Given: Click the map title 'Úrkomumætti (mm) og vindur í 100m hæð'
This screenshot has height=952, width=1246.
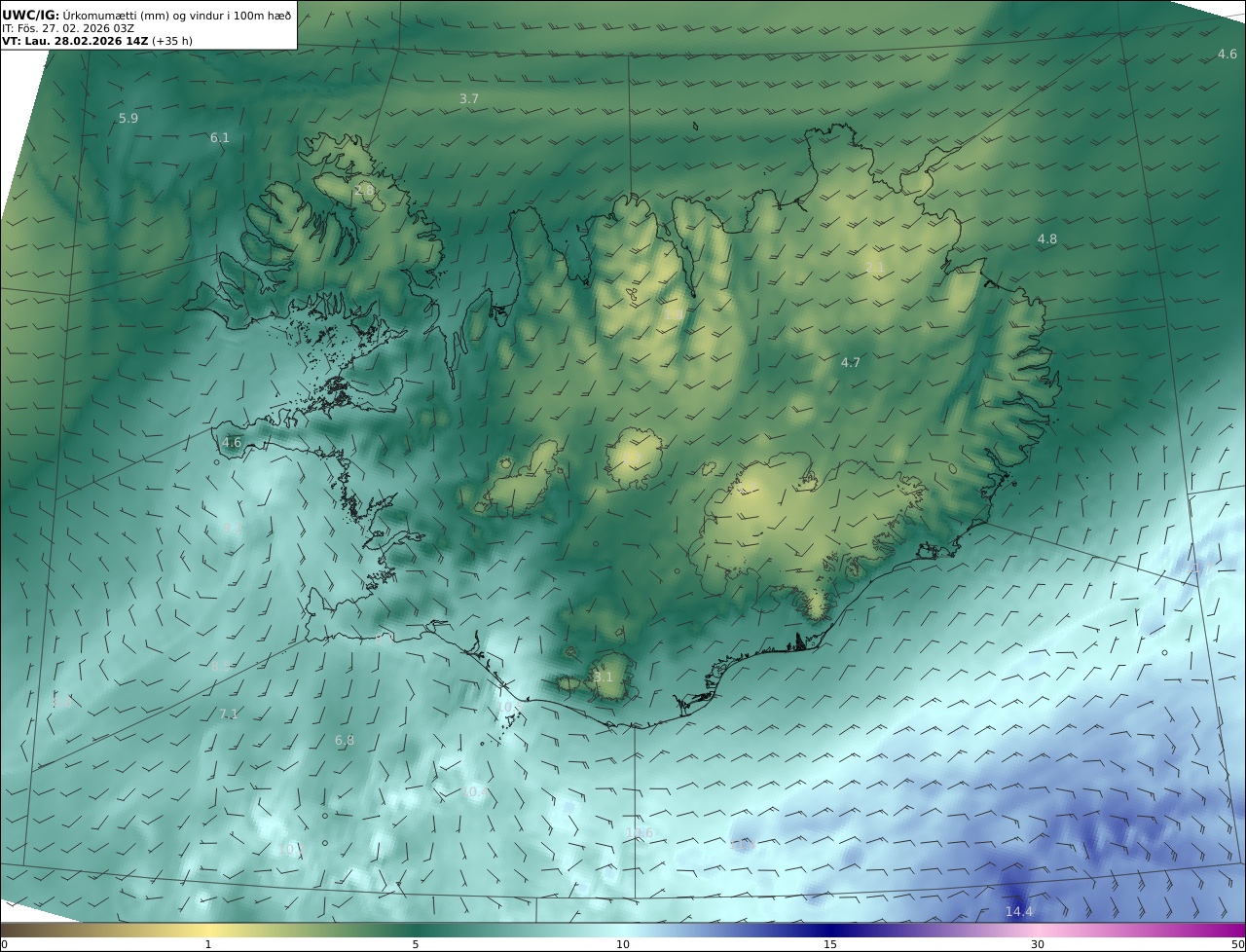Looking at the screenshot, I should [177, 15].
